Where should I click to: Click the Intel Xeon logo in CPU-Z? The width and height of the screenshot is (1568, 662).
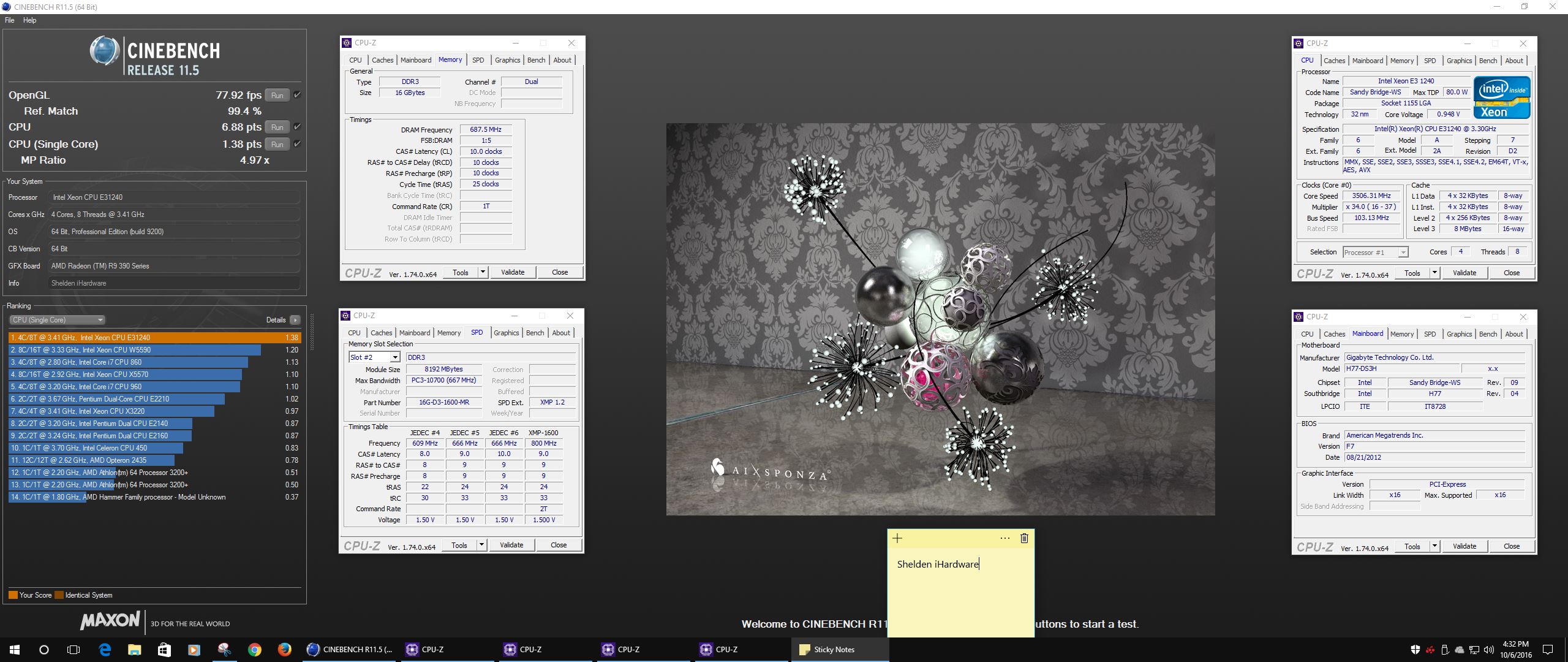click(x=1501, y=97)
